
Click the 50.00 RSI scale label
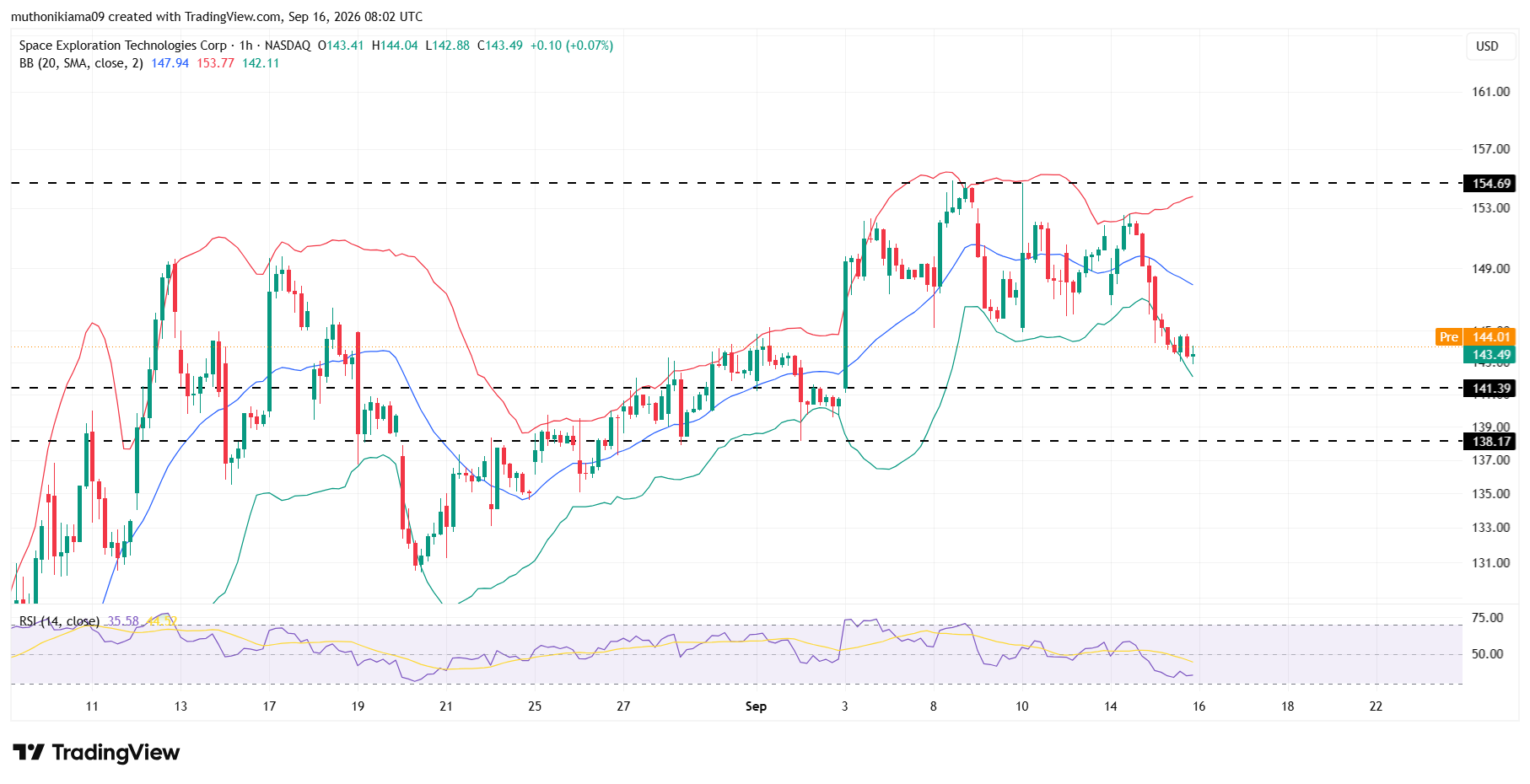click(1488, 654)
